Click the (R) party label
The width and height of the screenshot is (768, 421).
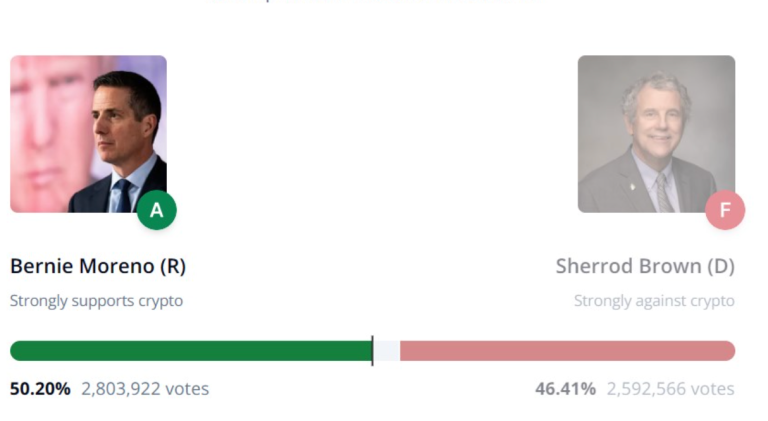click(x=171, y=267)
